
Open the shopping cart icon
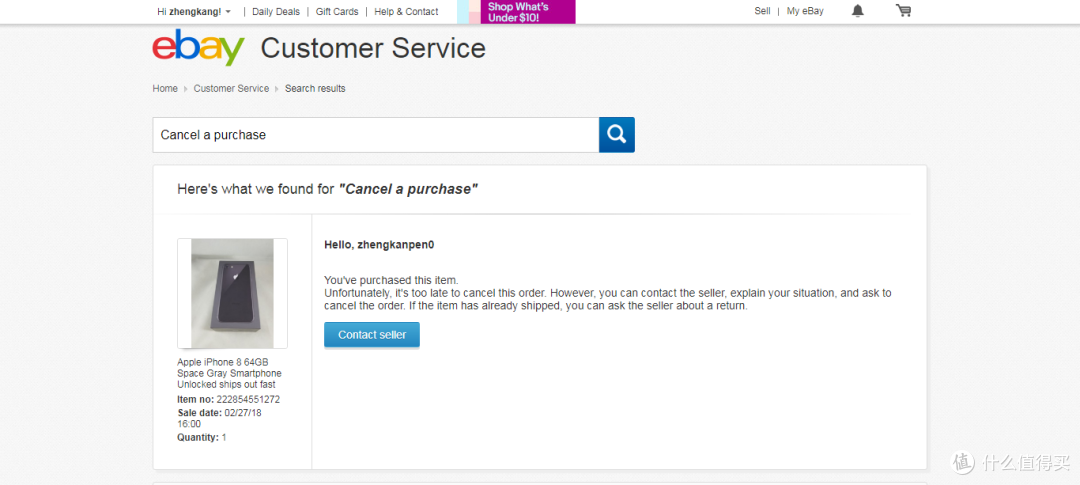(x=903, y=11)
